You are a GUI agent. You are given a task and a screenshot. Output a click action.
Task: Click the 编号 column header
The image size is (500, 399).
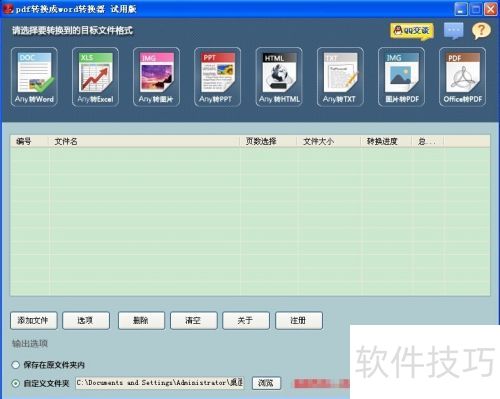tap(30, 141)
